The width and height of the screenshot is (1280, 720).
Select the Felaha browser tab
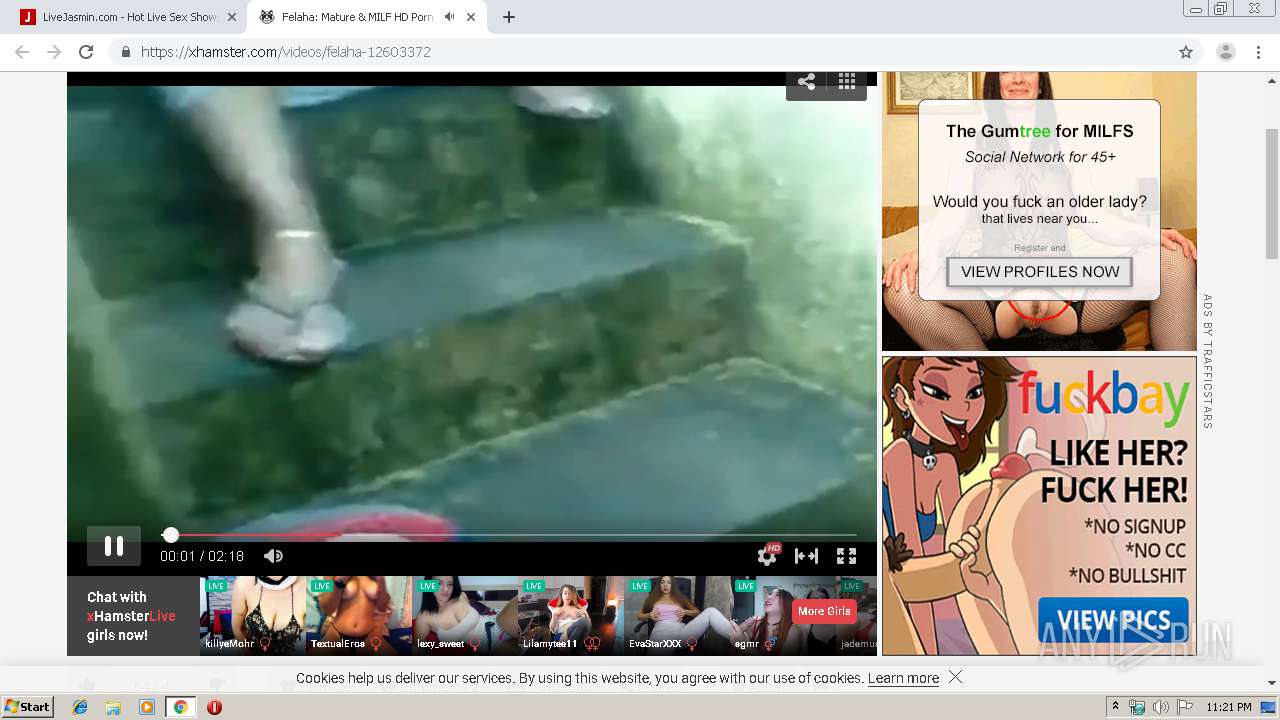pyautogui.click(x=365, y=17)
